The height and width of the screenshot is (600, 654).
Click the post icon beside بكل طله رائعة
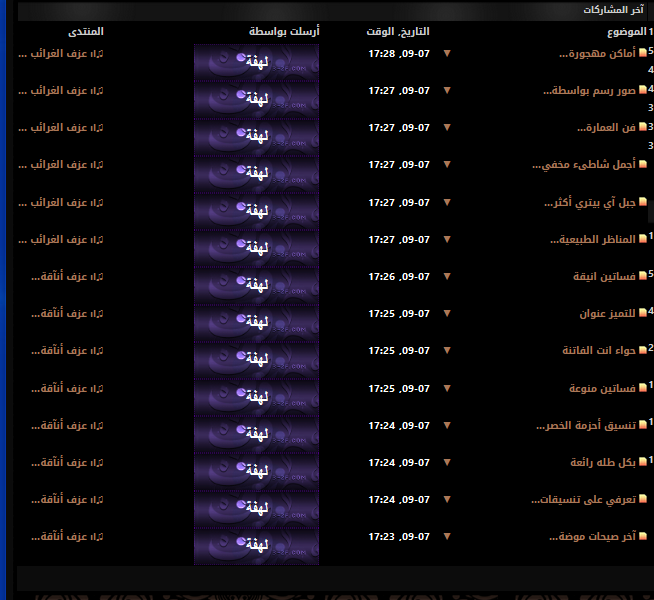(x=643, y=463)
